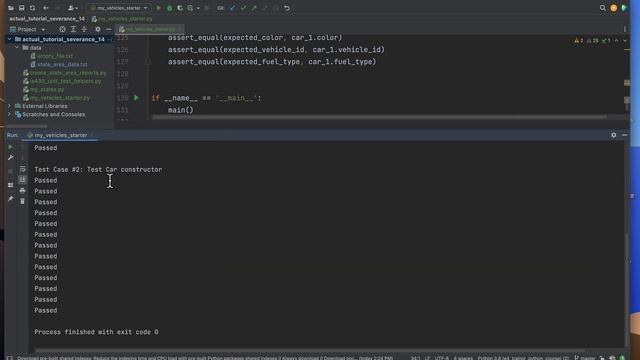Click the Open folder icon in the main toolbar
640x360 pixels.
click(x=11, y=8)
